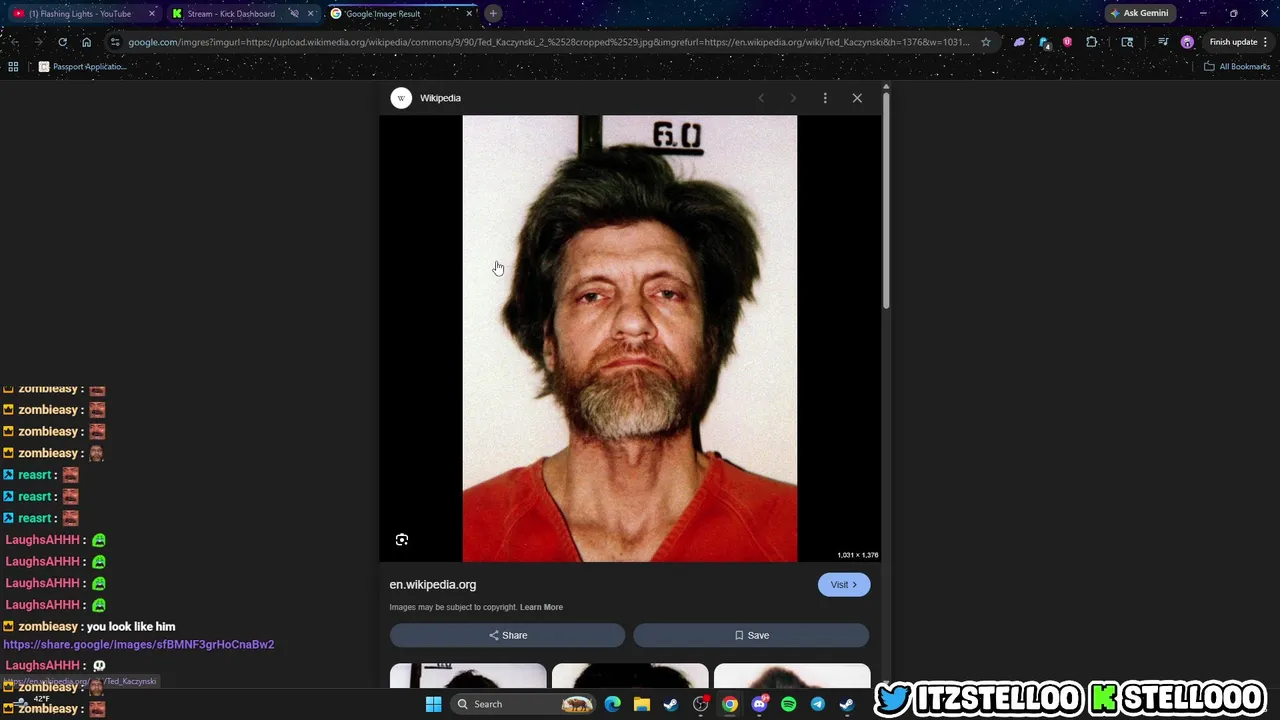Image resolution: width=1280 pixels, height=720 pixels.
Task: Click the Learn More copyright link
Action: click(541, 607)
